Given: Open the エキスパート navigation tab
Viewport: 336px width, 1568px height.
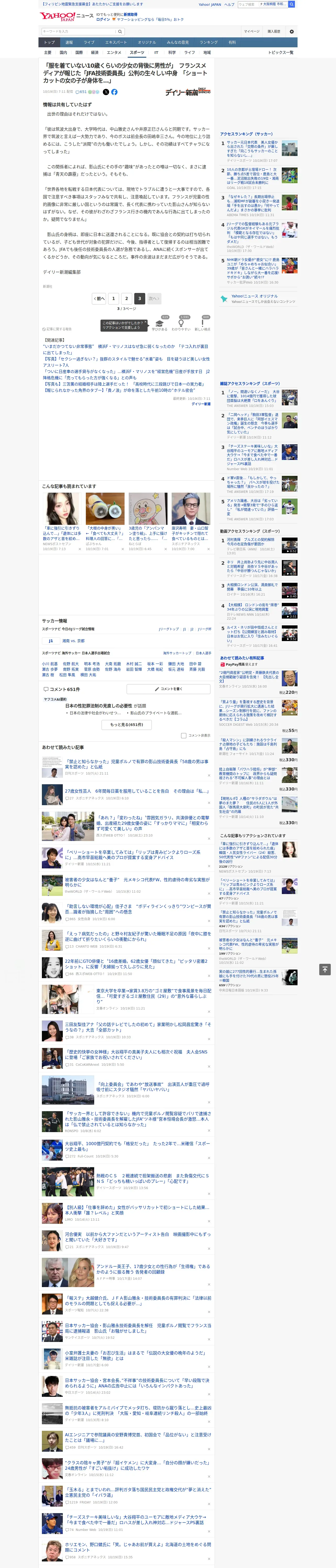Looking at the screenshot, I should (x=116, y=43).
